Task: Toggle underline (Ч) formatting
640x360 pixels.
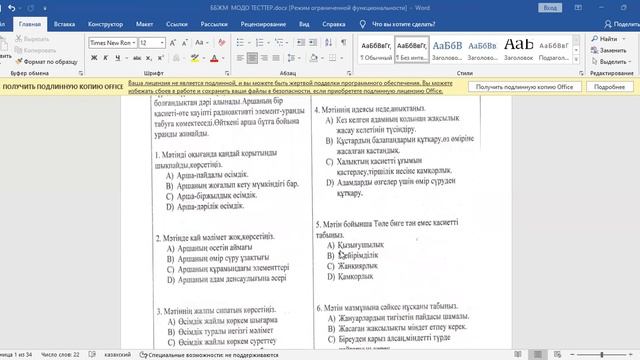Action: point(118,58)
